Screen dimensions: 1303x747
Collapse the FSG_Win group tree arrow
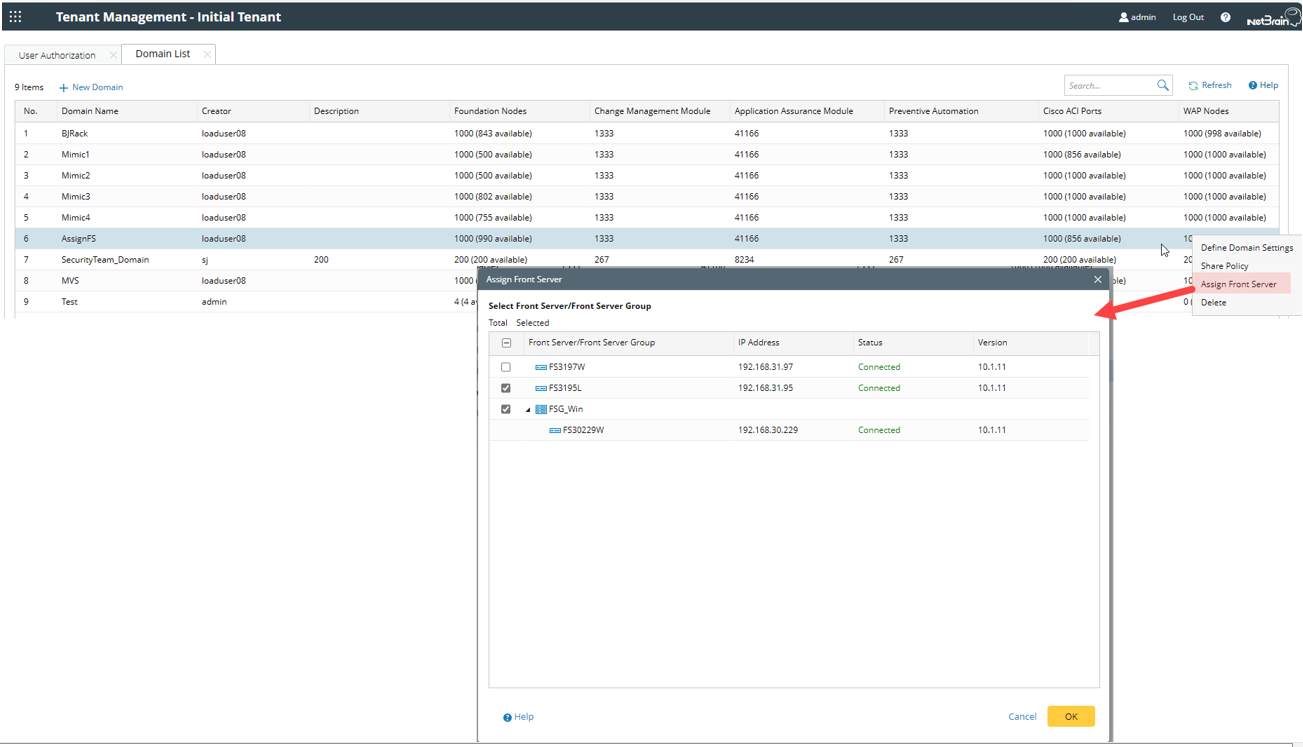tap(528, 410)
